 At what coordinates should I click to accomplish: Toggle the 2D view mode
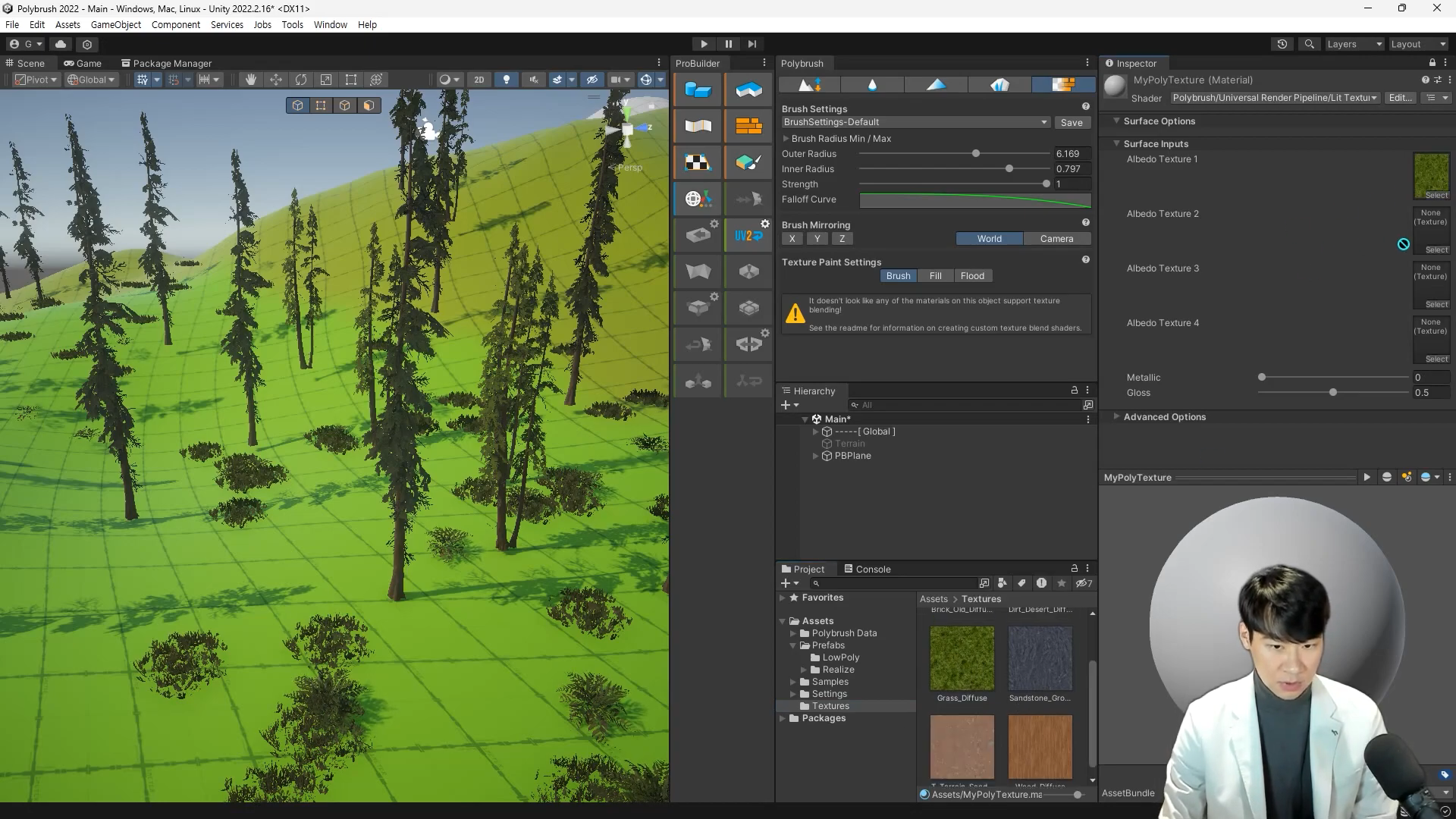tap(479, 80)
